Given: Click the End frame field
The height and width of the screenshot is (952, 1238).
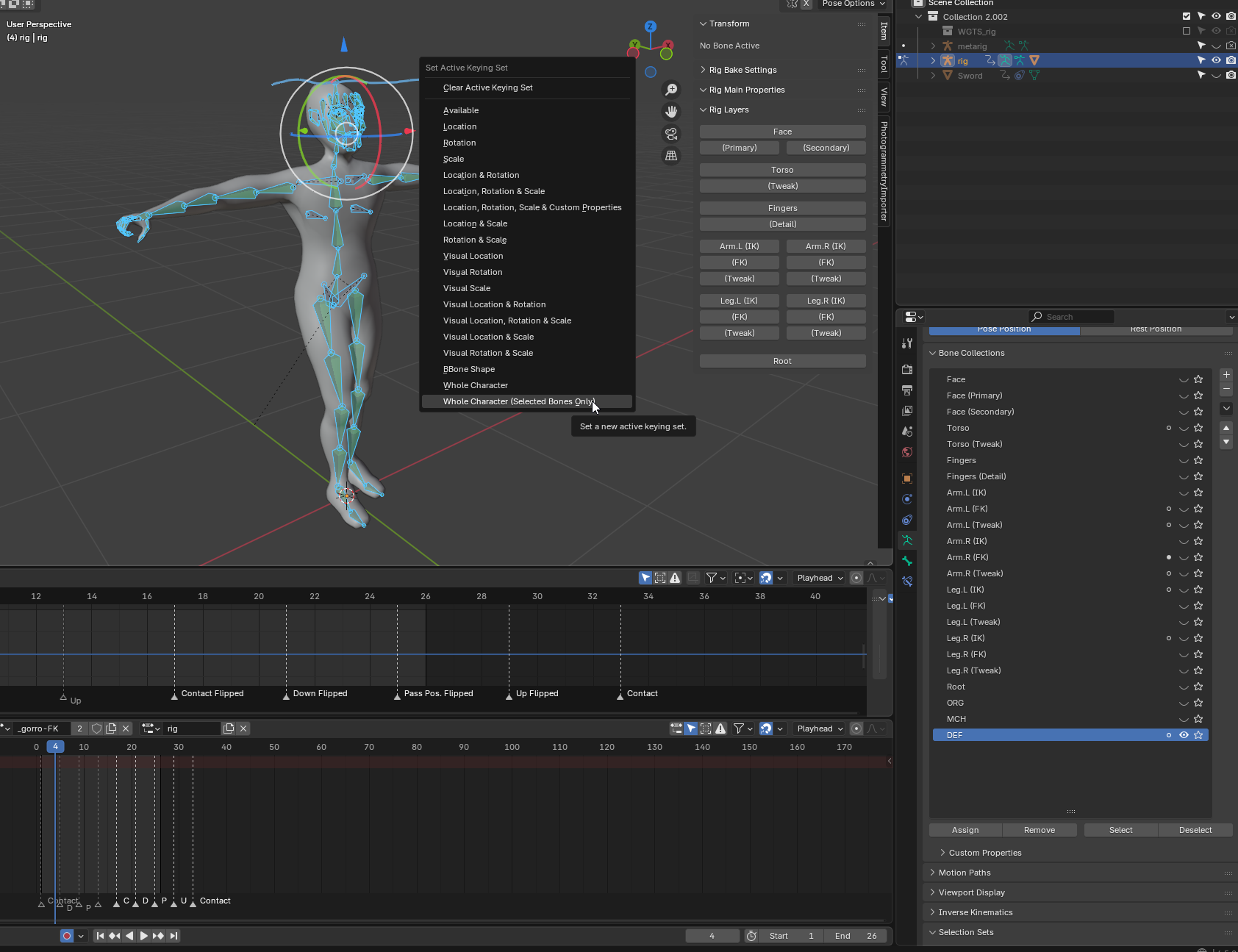Looking at the screenshot, I should tap(855, 936).
